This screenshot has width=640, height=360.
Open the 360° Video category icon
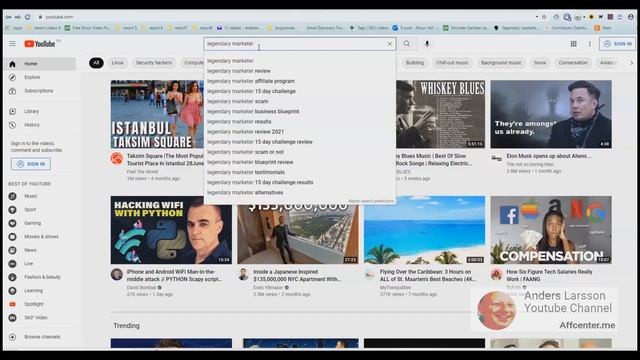pyautogui.click(x=13, y=318)
